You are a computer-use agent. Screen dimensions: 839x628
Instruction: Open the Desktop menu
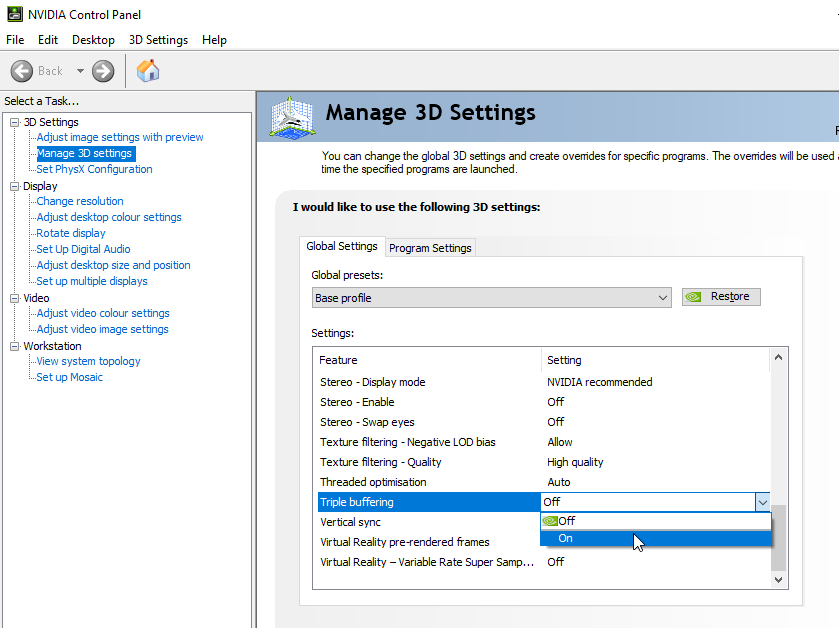[x=93, y=40]
